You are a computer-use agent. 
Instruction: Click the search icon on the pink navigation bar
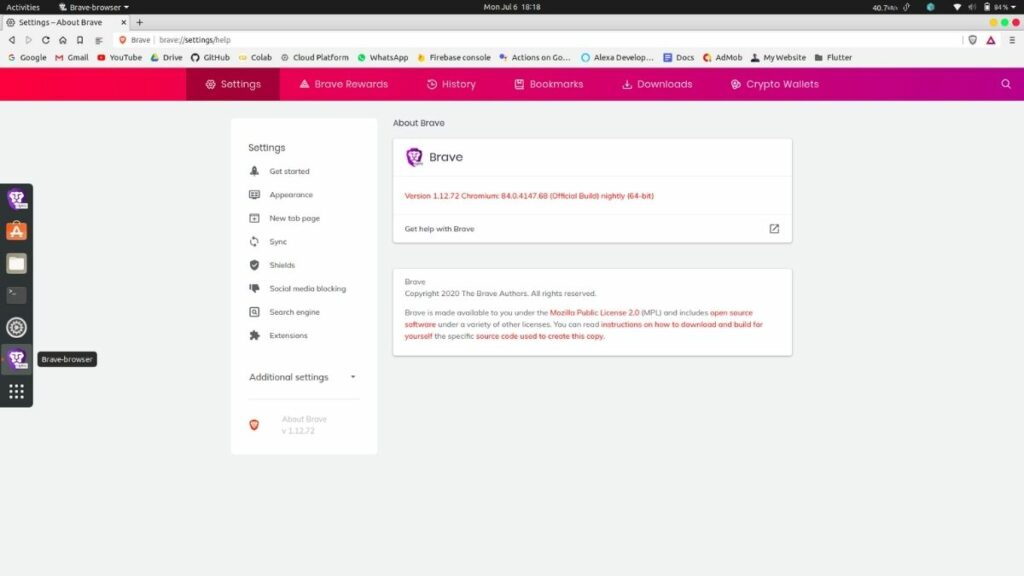1005,84
